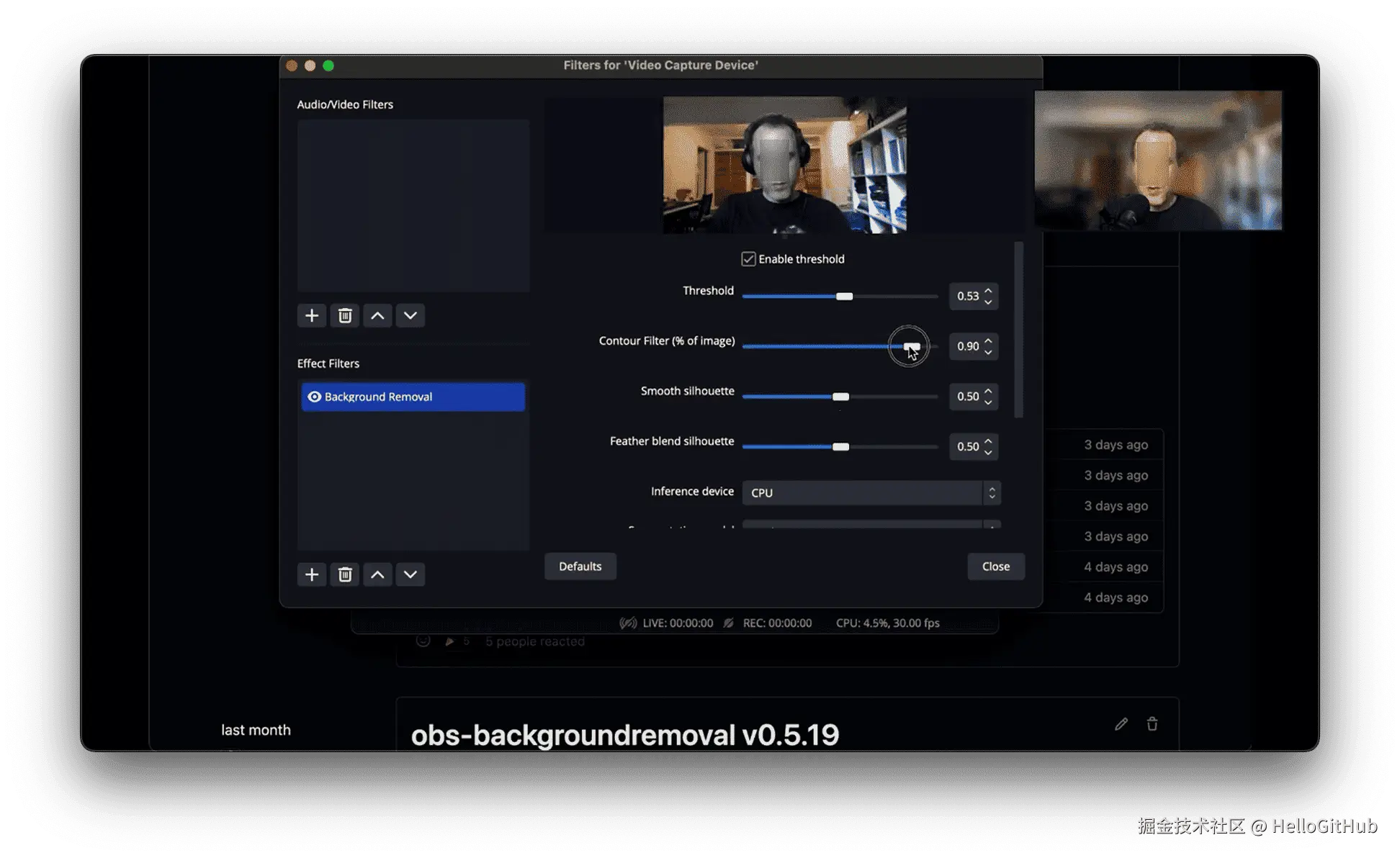Move Audio/Video filter down with arrow icon
This screenshot has height=858, width=1400.
[x=410, y=316]
